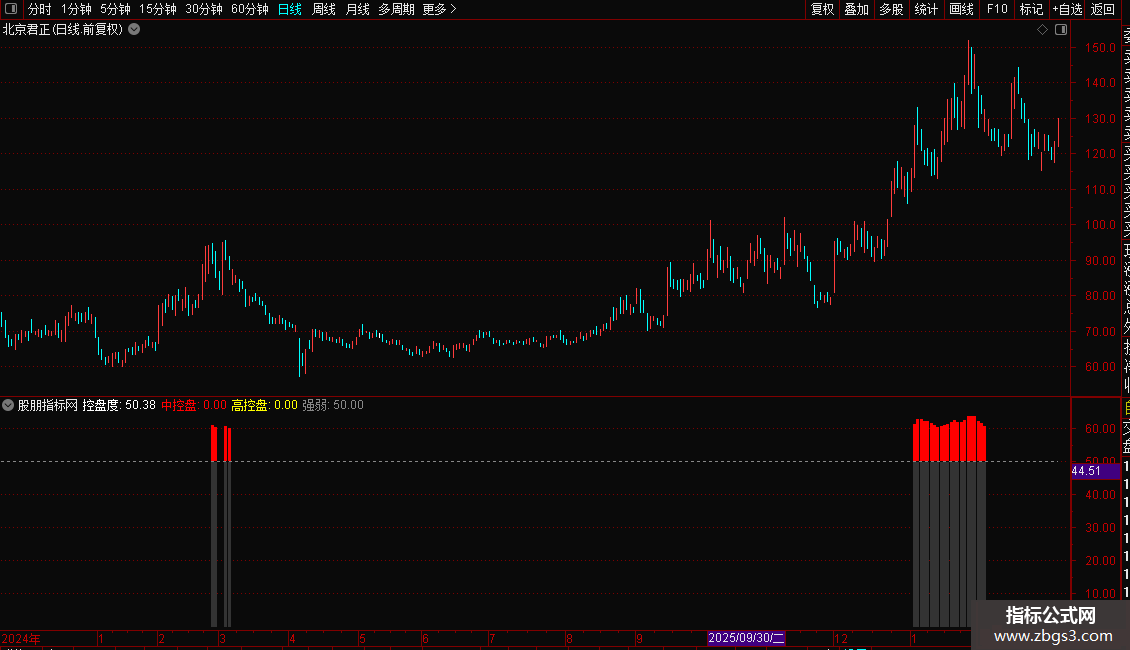
Task: Click the month 9 marker on date axis
Action: tap(639, 638)
